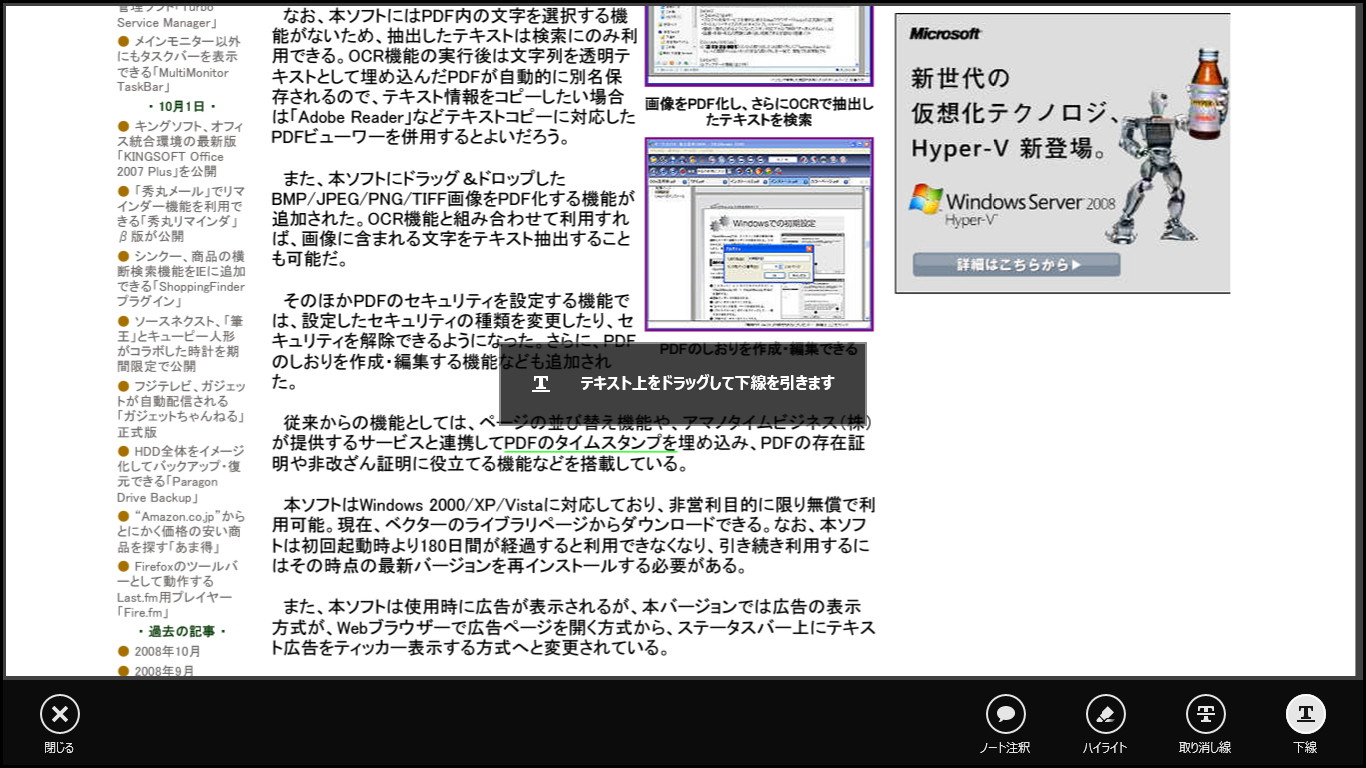
Task: Open the Amazon.co.jp あま得 article link
Action: 180,532
